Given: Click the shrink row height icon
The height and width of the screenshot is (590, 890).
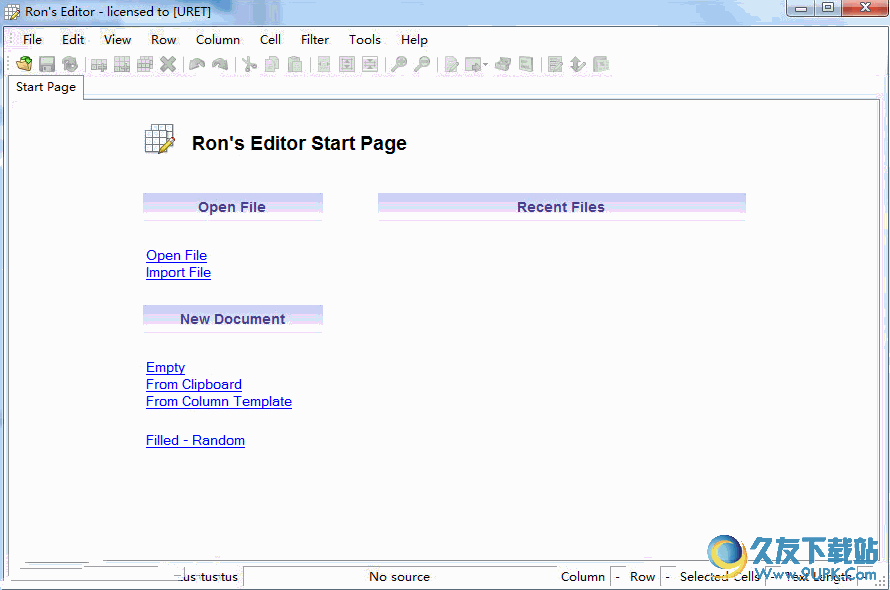Looking at the screenshot, I should (x=370, y=64).
